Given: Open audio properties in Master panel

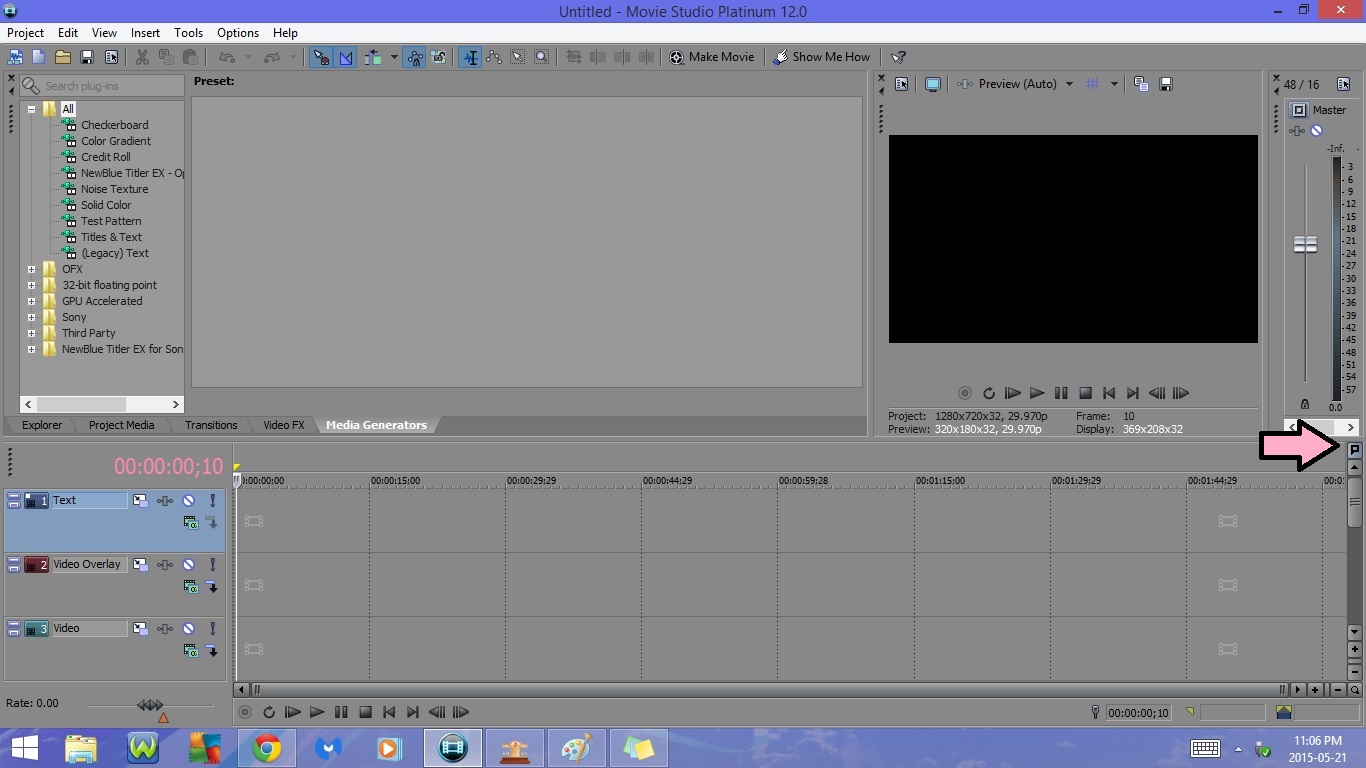Looking at the screenshot, I should point(1343,84).
